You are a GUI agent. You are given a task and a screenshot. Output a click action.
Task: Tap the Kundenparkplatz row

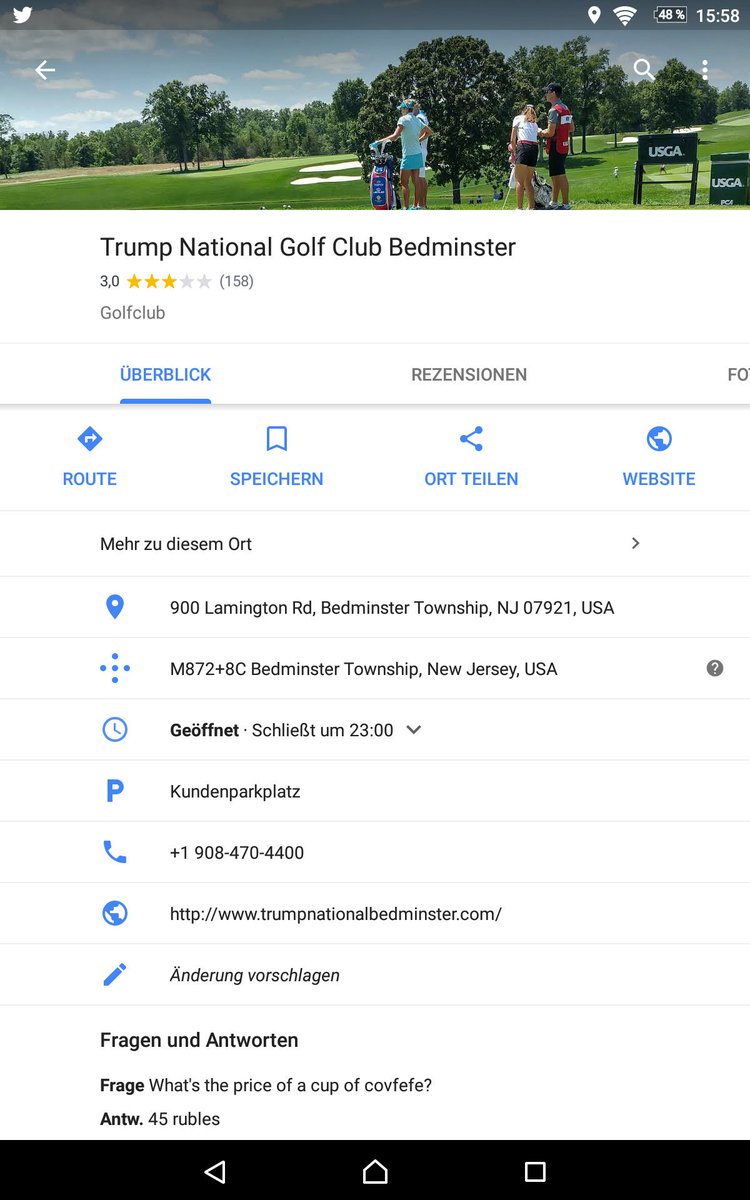point(375,791)
